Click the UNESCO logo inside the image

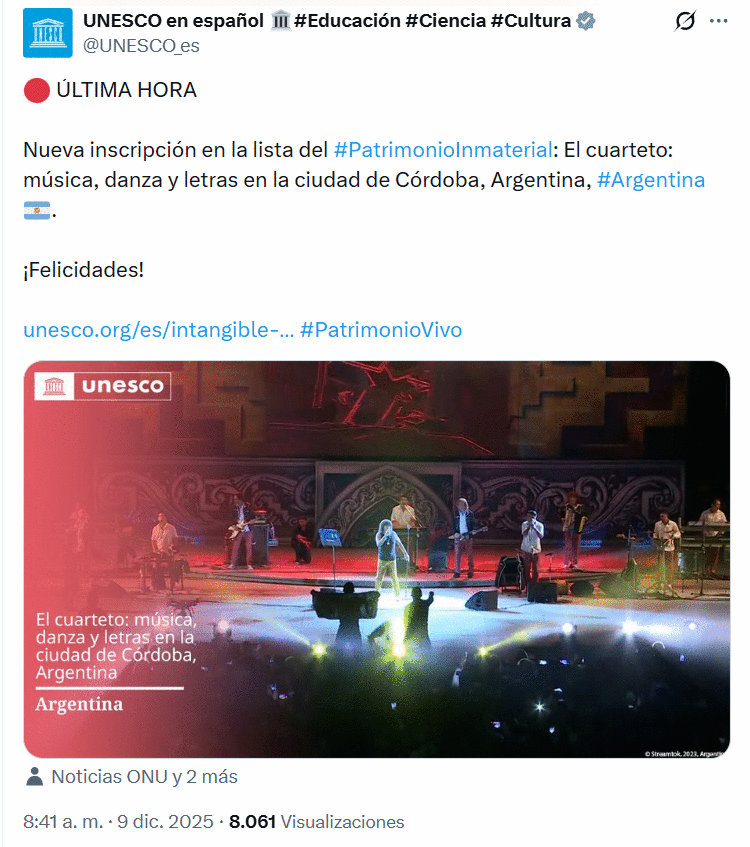[x=103, y=386]
